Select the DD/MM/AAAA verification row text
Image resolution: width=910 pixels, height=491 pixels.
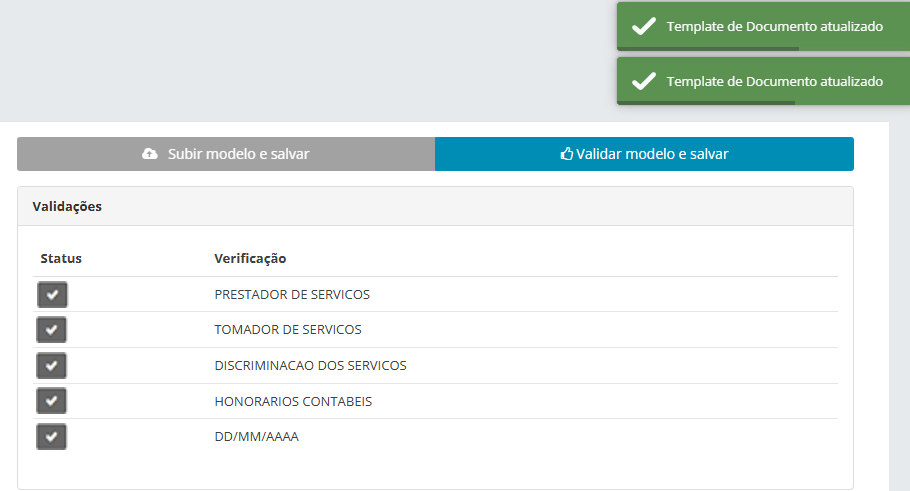[257, 437]
